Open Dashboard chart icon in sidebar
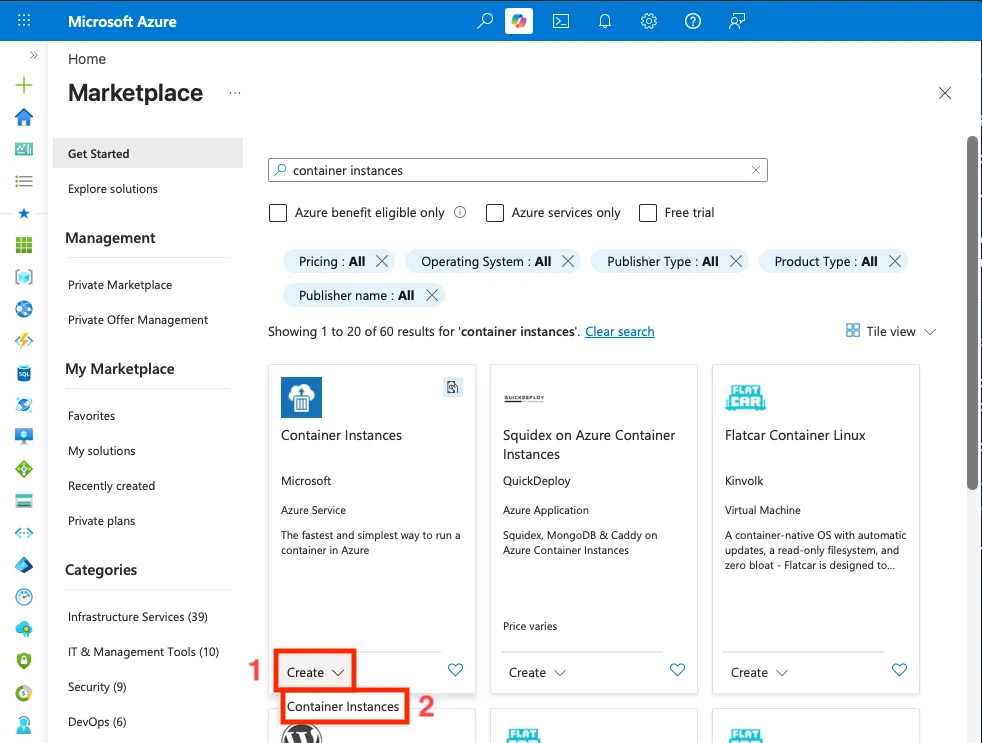 tap(24, 149)
